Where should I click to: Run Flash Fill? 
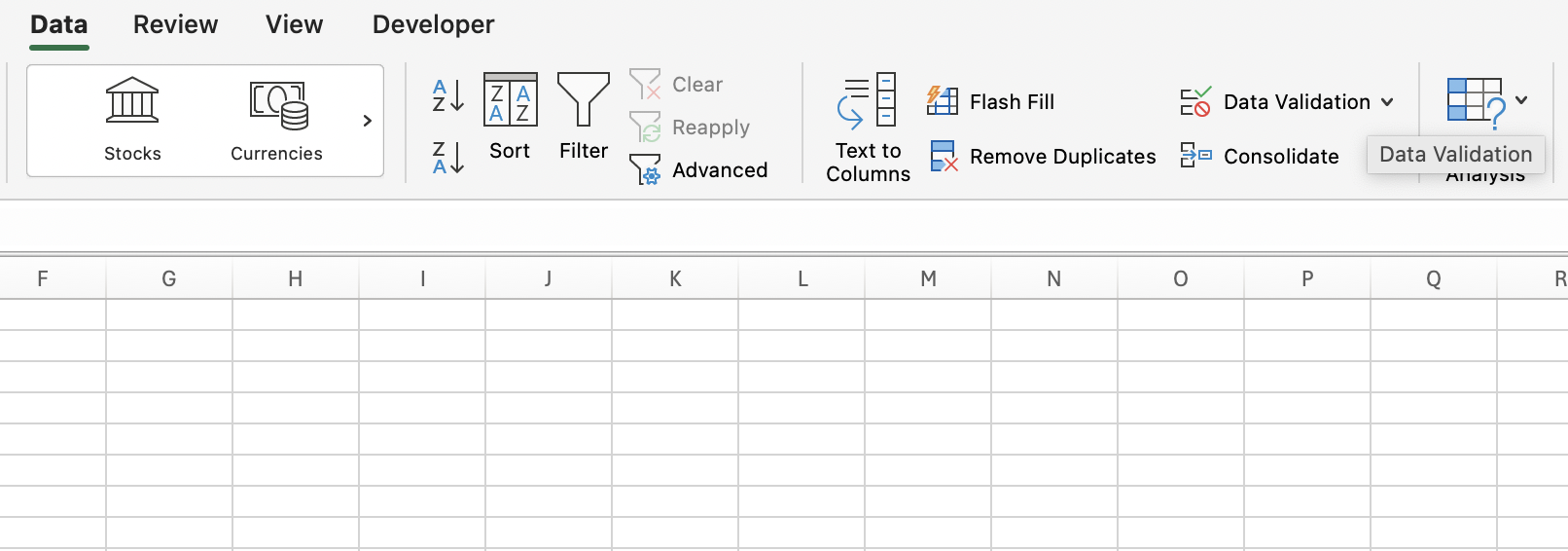(990, 101)
